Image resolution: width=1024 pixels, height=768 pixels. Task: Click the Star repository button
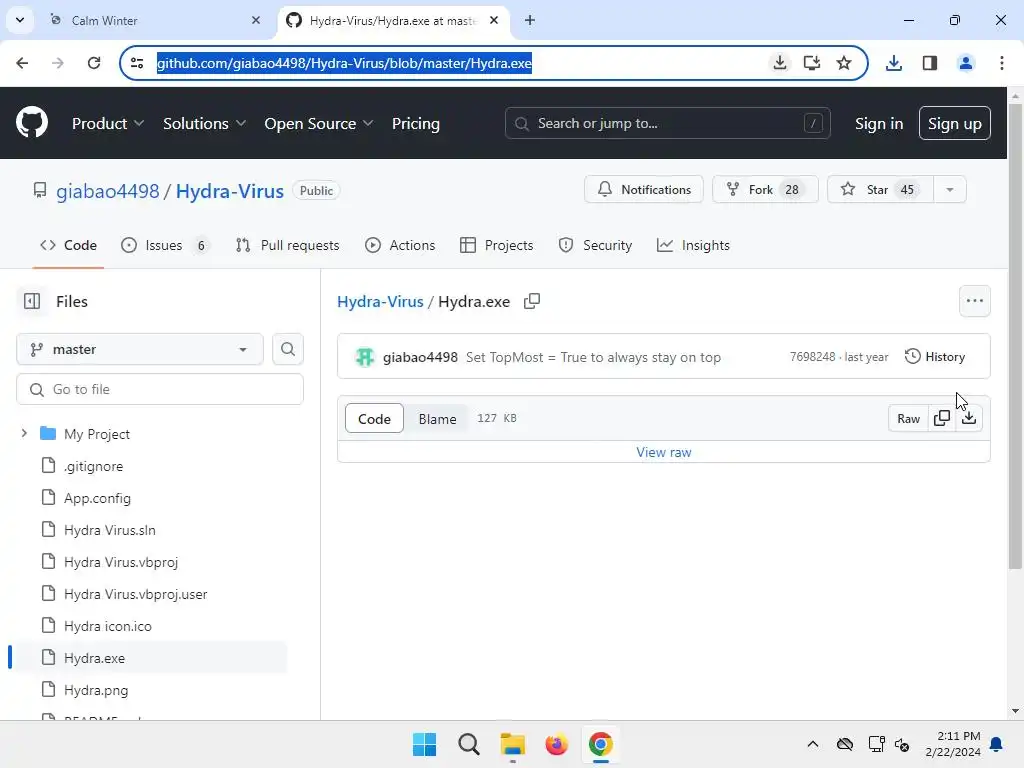point(880,189)
